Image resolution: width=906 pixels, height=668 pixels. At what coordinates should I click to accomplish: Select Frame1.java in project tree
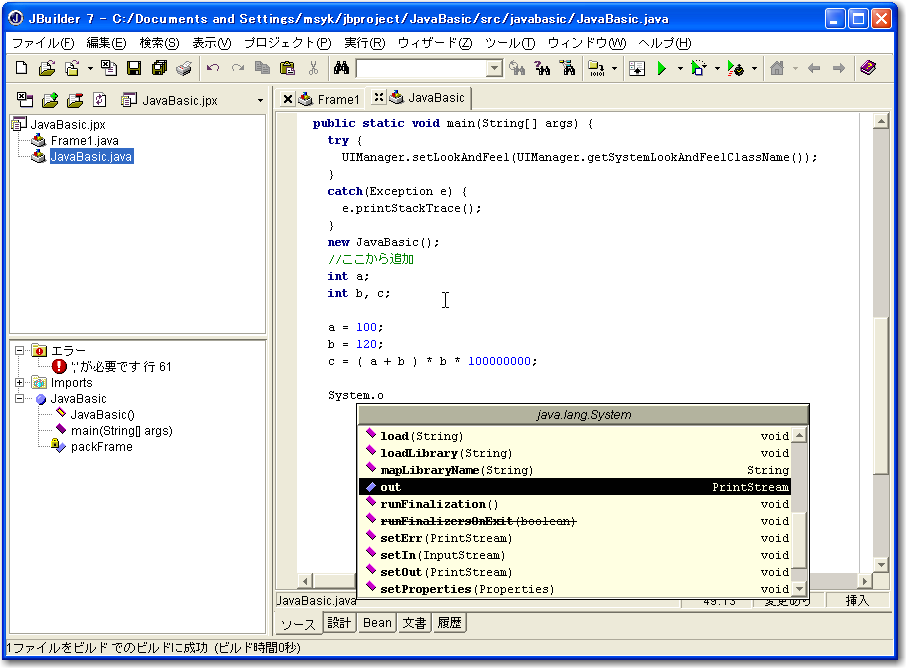pos(84,141)
